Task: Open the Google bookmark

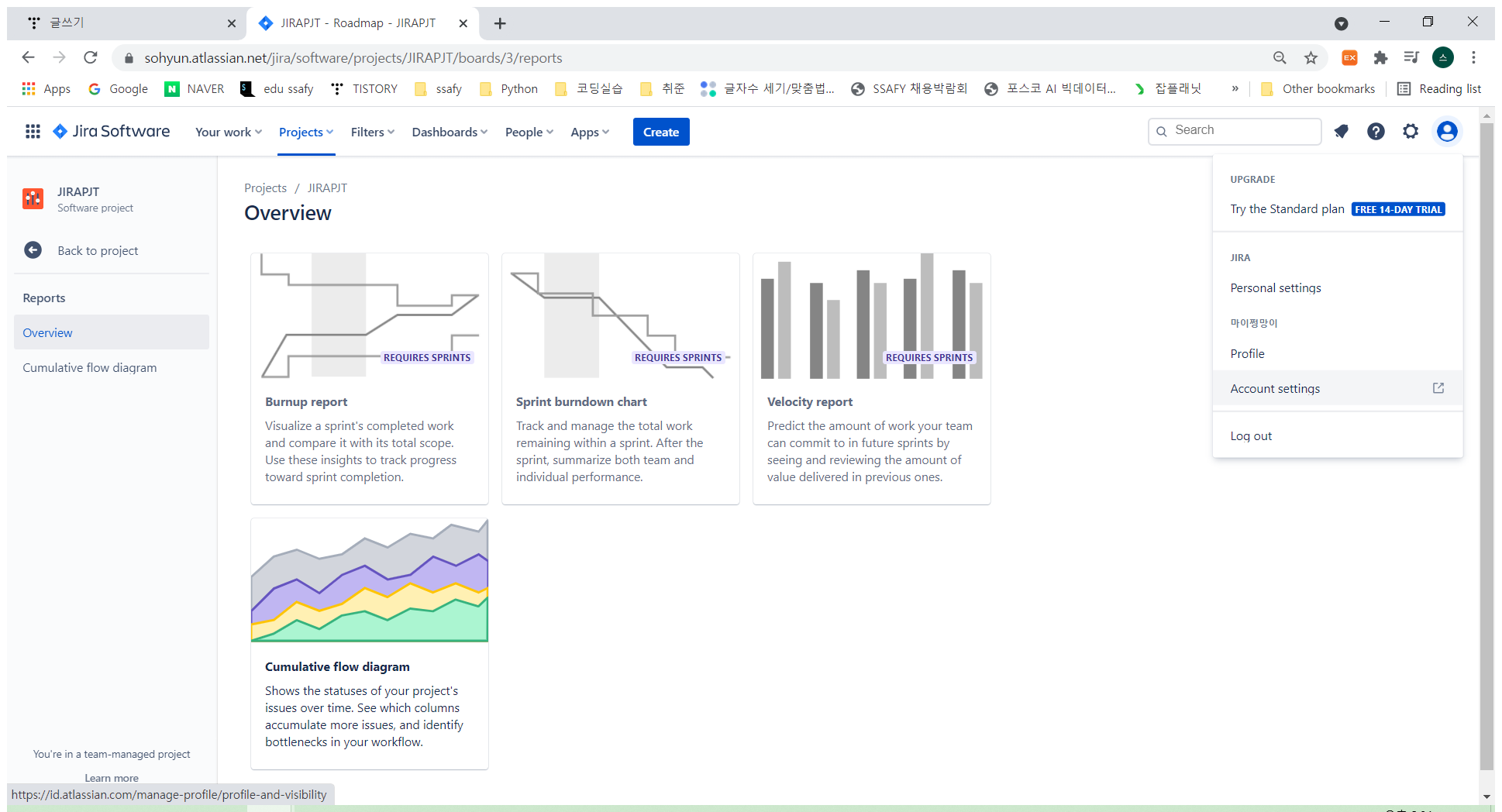Action: tap(118, 89)
